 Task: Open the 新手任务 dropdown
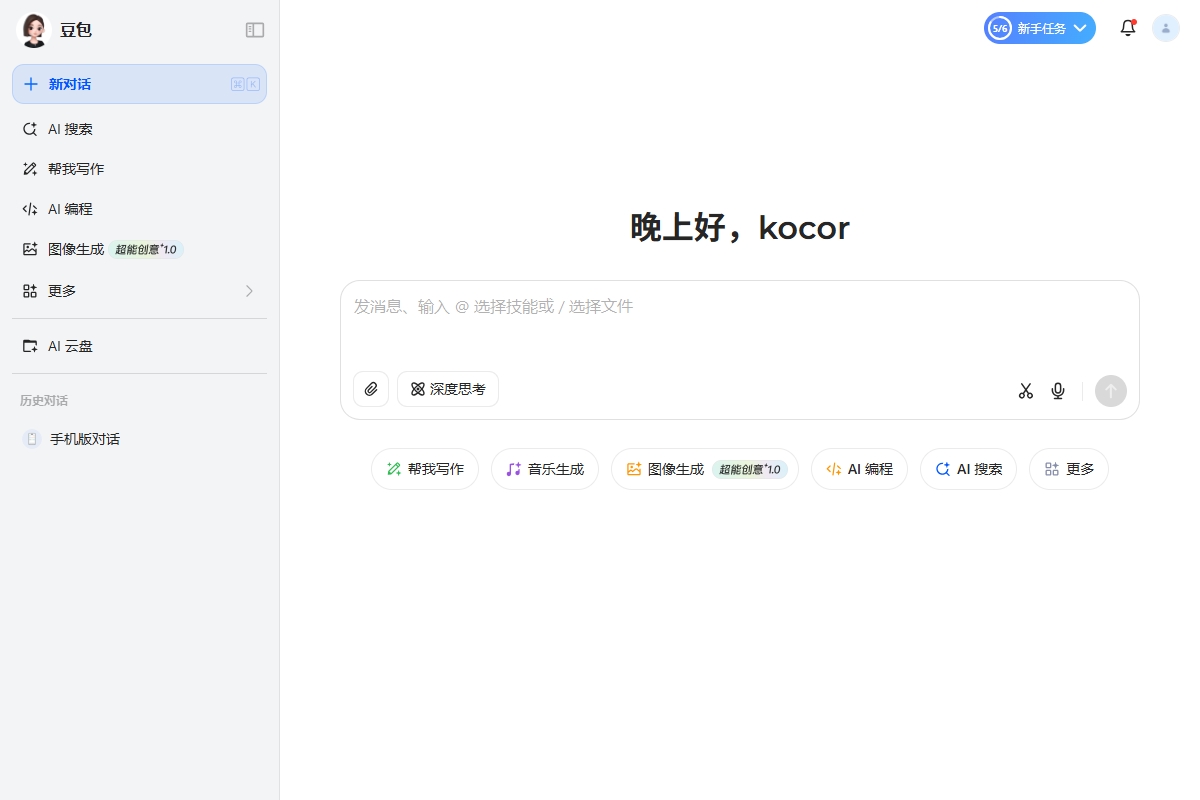click(x=1040, y=28)
